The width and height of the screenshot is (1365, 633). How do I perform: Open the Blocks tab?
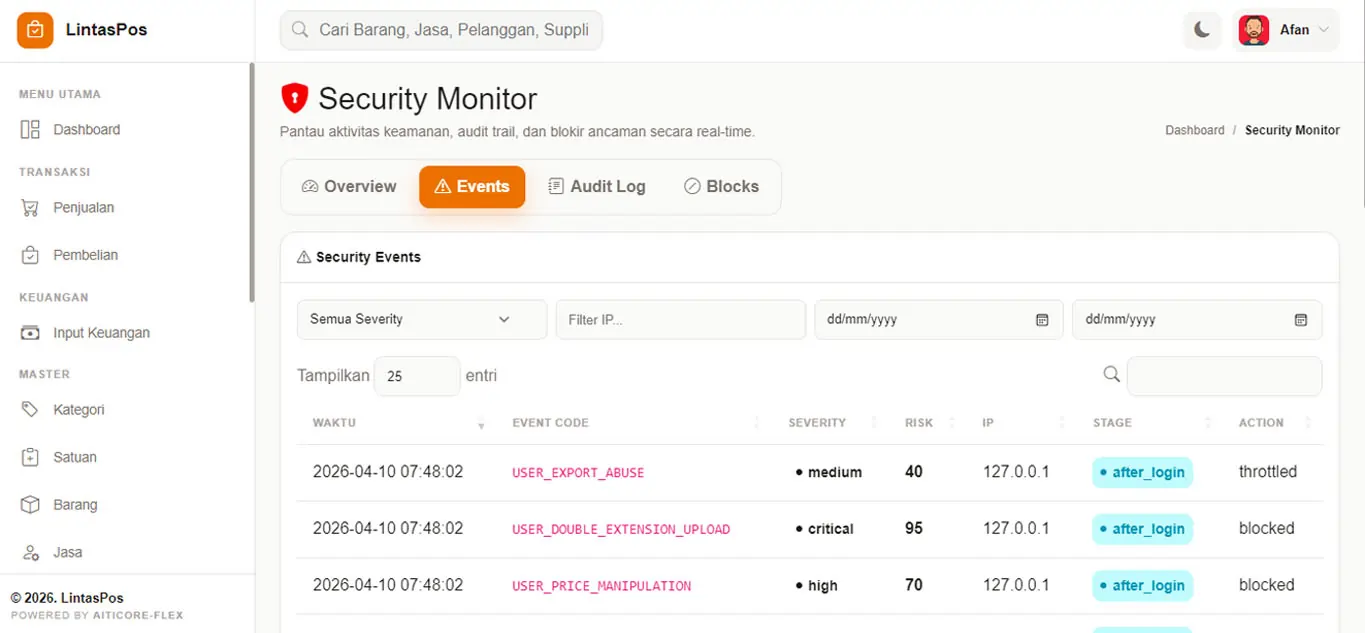pos(721,187)
